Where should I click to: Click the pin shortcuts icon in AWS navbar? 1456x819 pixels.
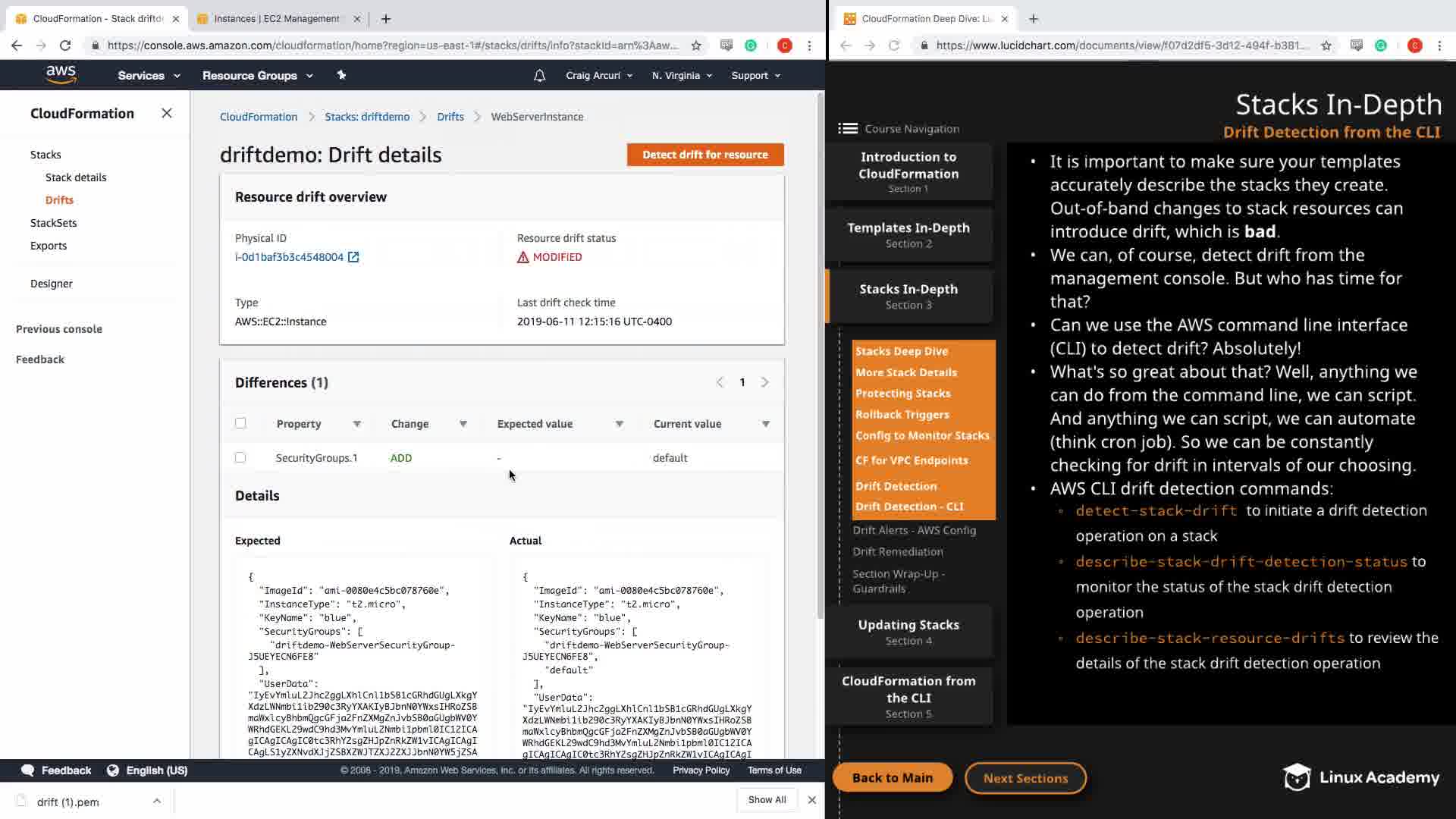tap(341, 75)
